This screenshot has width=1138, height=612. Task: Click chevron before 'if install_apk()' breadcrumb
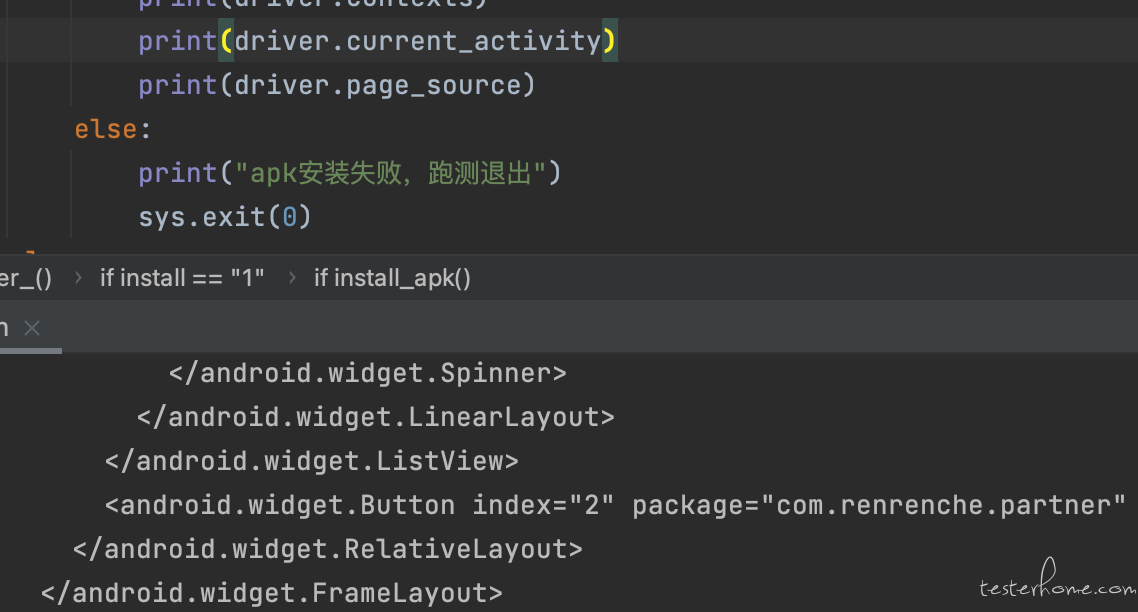click(292, 277)
